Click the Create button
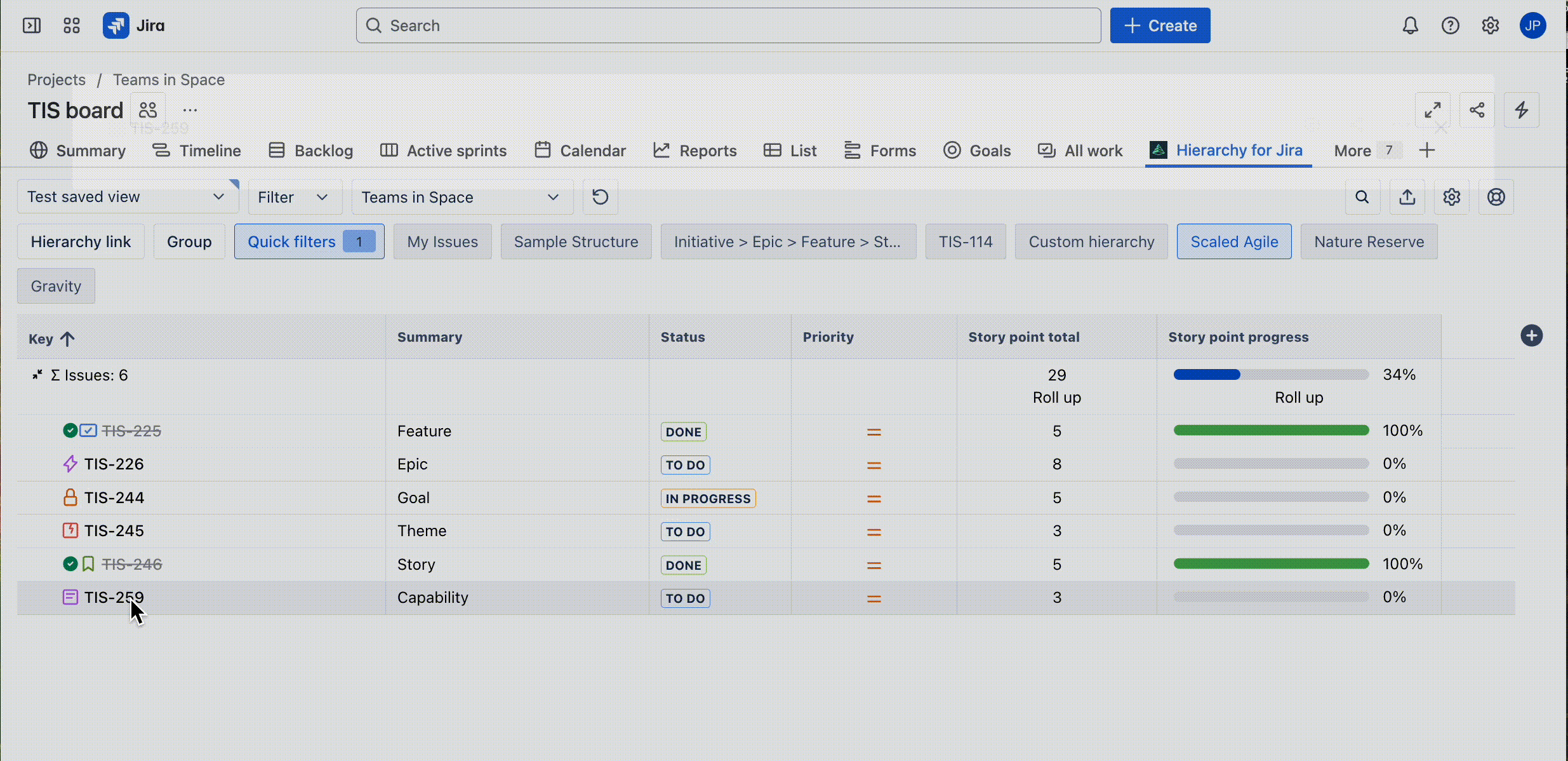The image size is (1568, 761). click(x=1160, y=25)
